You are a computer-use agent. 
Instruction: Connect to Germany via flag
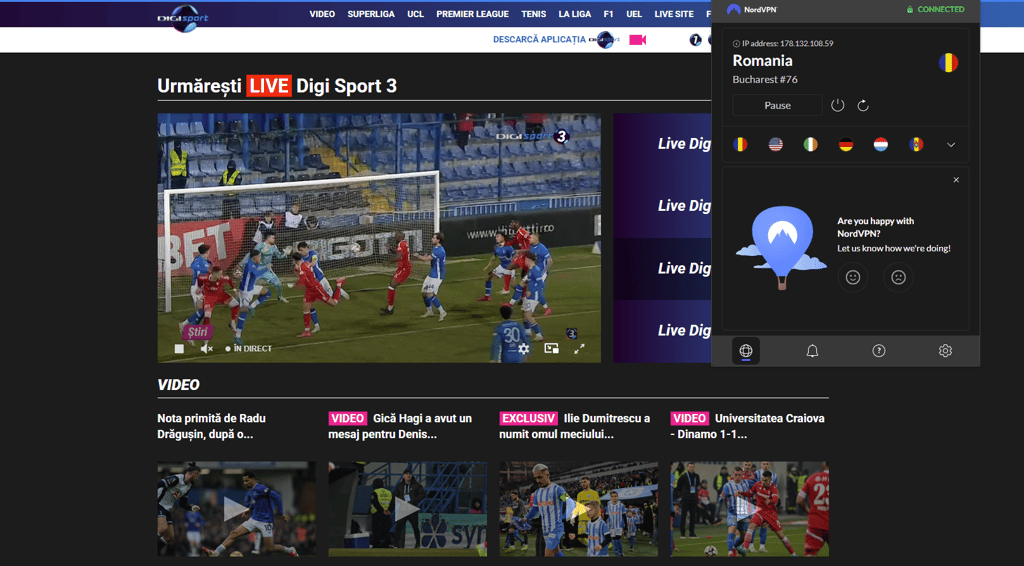pos(846,144)
